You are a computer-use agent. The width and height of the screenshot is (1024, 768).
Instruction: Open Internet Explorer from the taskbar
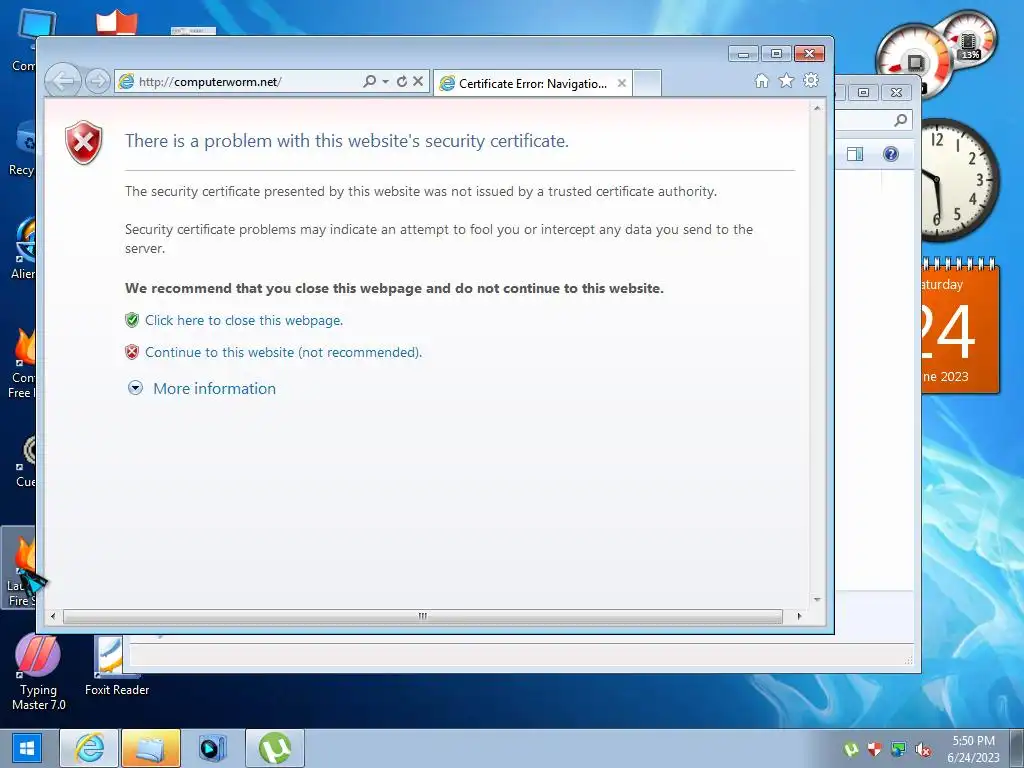coord(89,748)
